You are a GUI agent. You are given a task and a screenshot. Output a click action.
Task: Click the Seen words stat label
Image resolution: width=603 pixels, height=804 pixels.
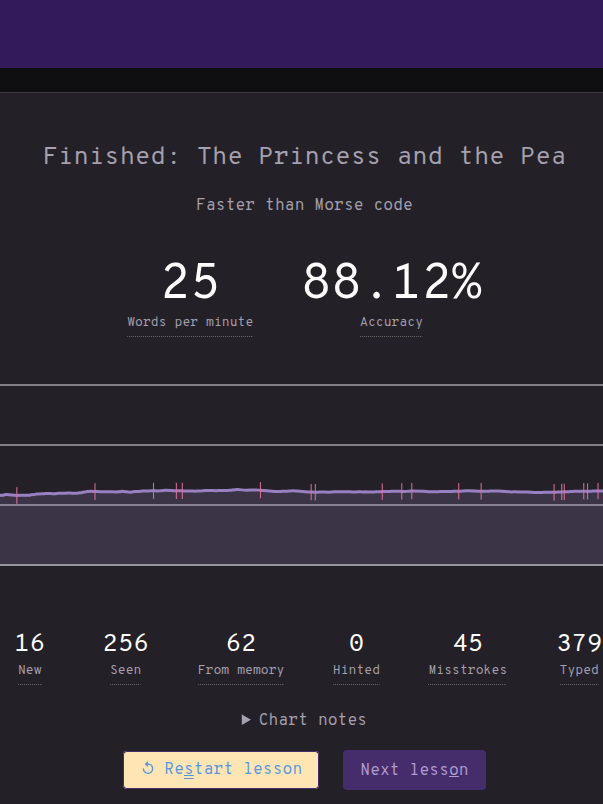pos(126,670)
